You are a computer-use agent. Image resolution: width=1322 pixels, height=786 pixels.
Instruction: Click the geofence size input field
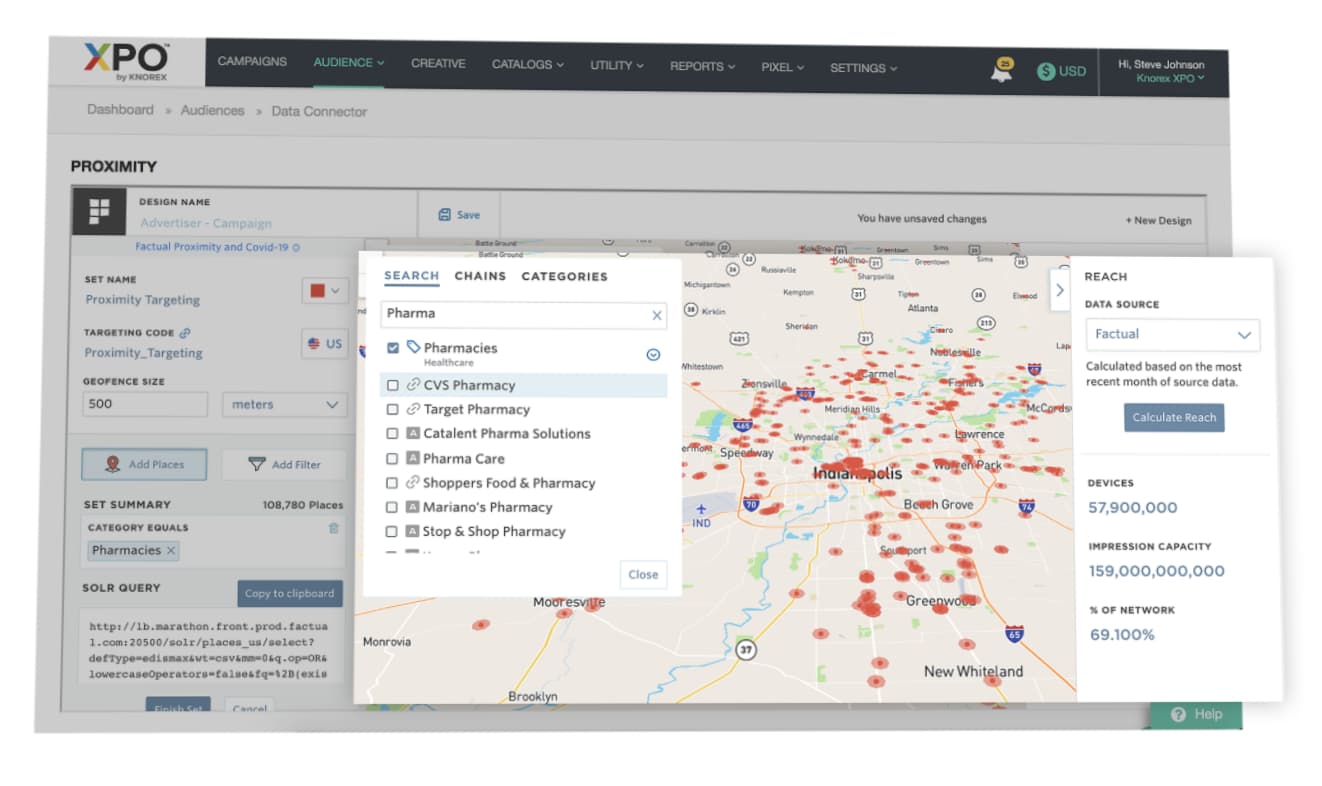click(x=145, y=405)
